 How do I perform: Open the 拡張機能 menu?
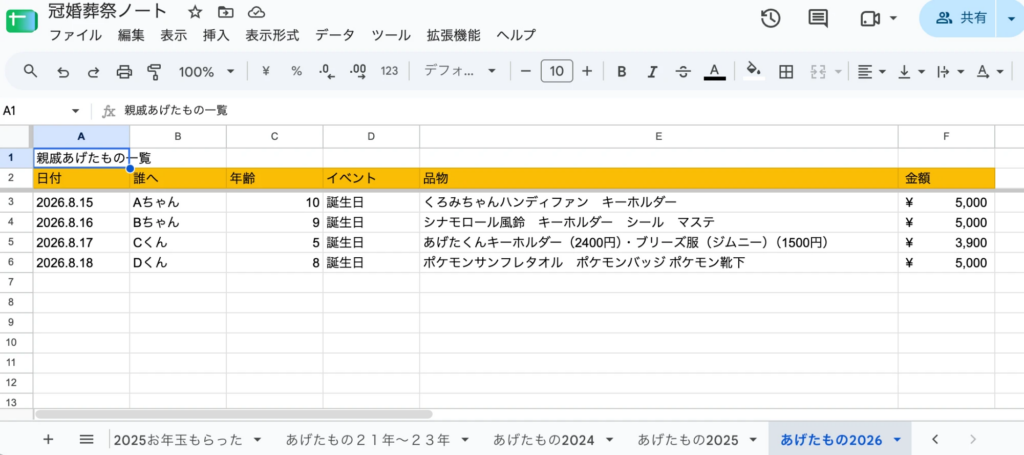[x=453, y=35]
